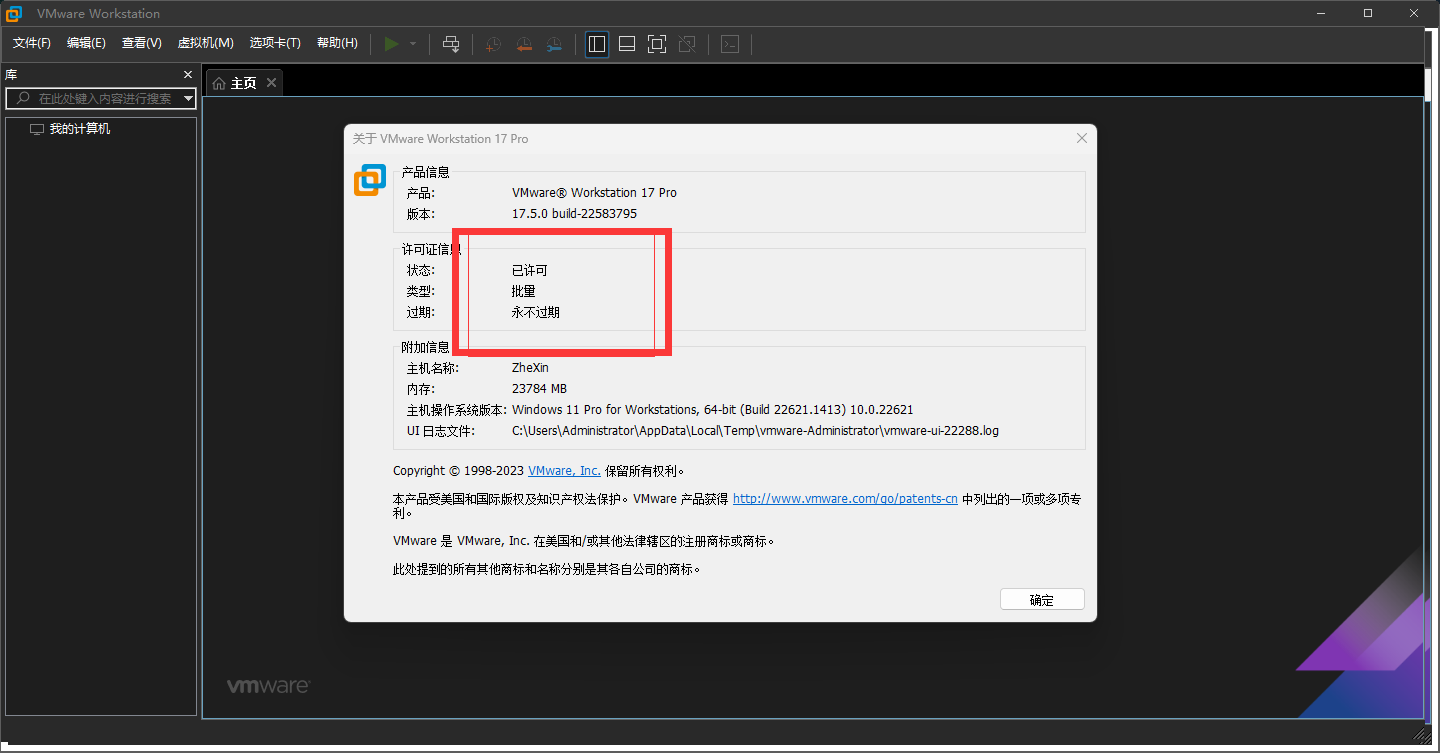Viewport: 1440px width, 753px height.
Task: Click the VMware logo in About dialog
Action: (370, 180)
